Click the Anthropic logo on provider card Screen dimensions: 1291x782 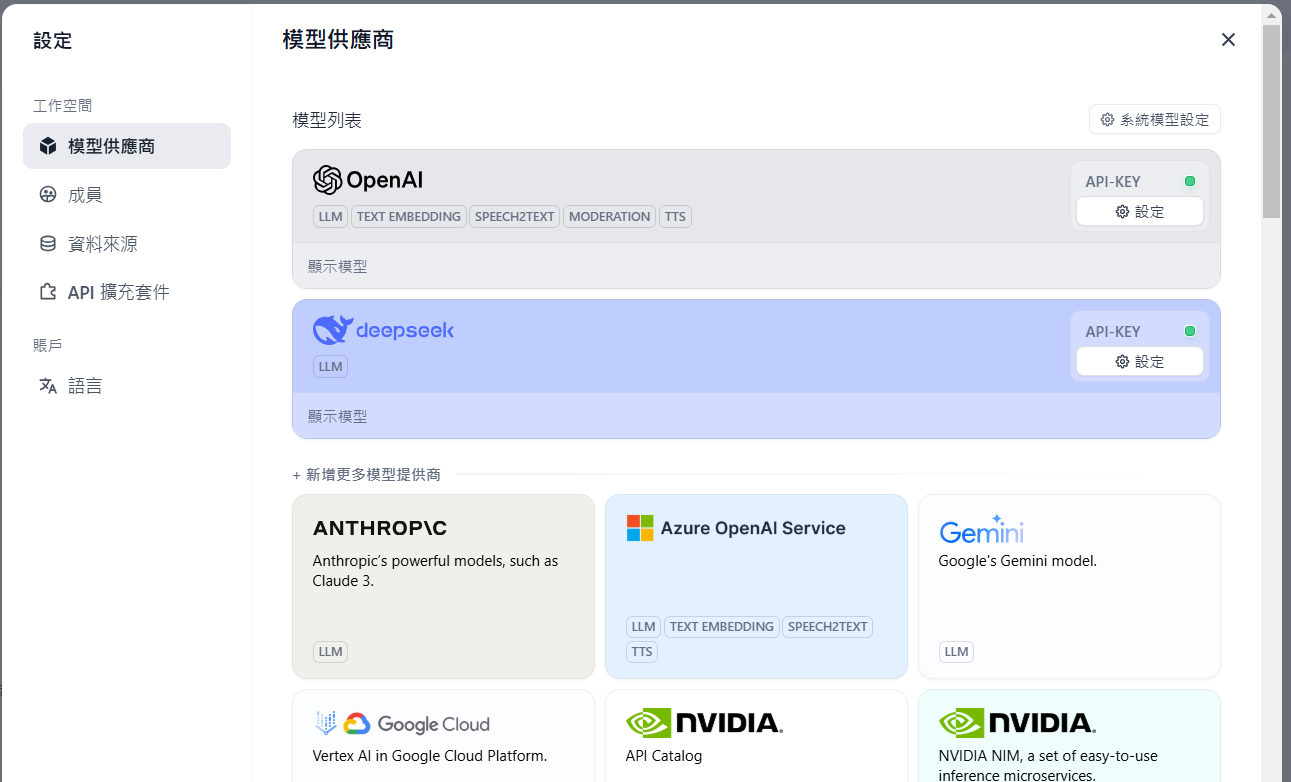(x=379, y=528)
